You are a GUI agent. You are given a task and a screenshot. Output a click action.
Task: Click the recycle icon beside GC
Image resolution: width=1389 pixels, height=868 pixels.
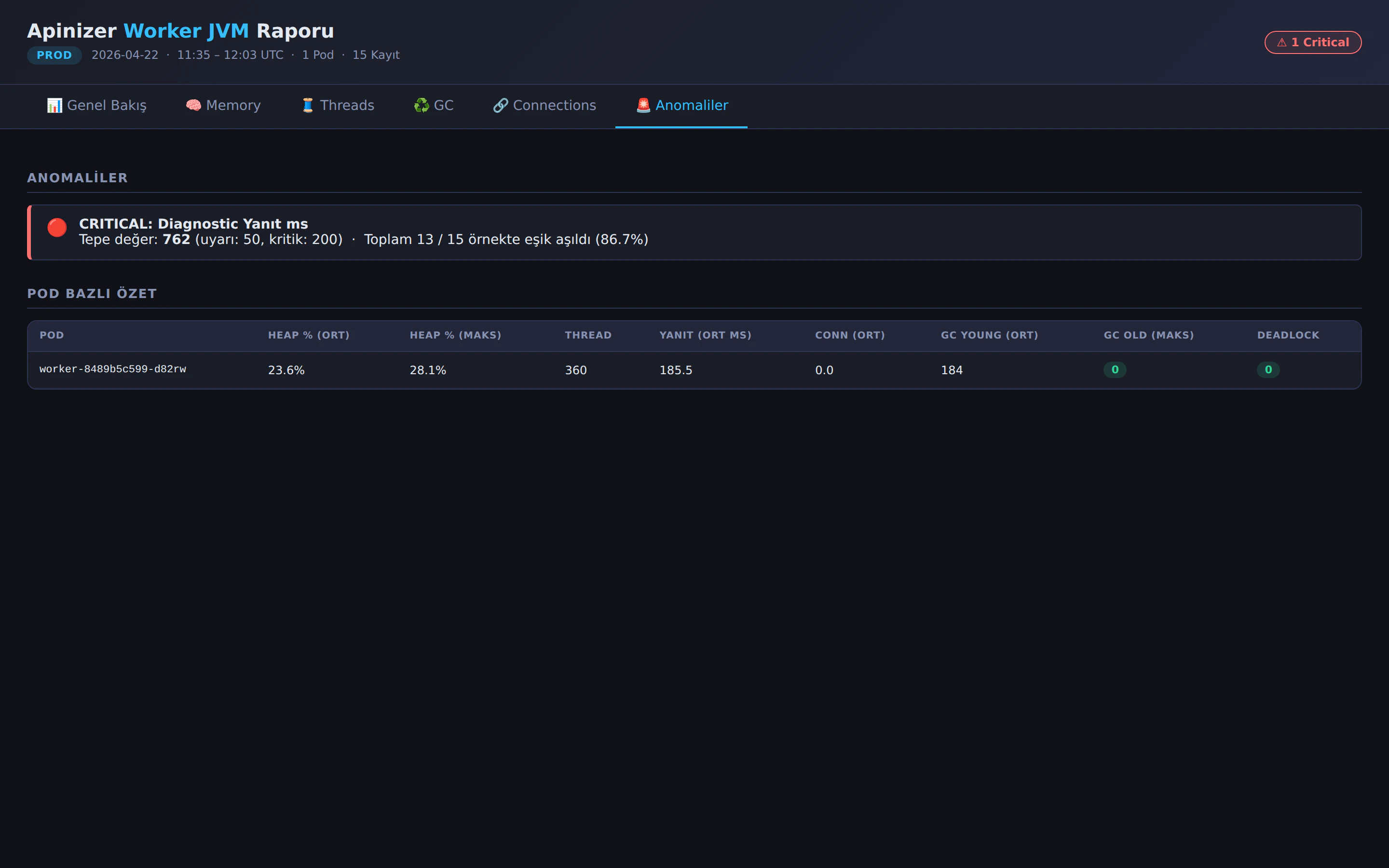422,106
